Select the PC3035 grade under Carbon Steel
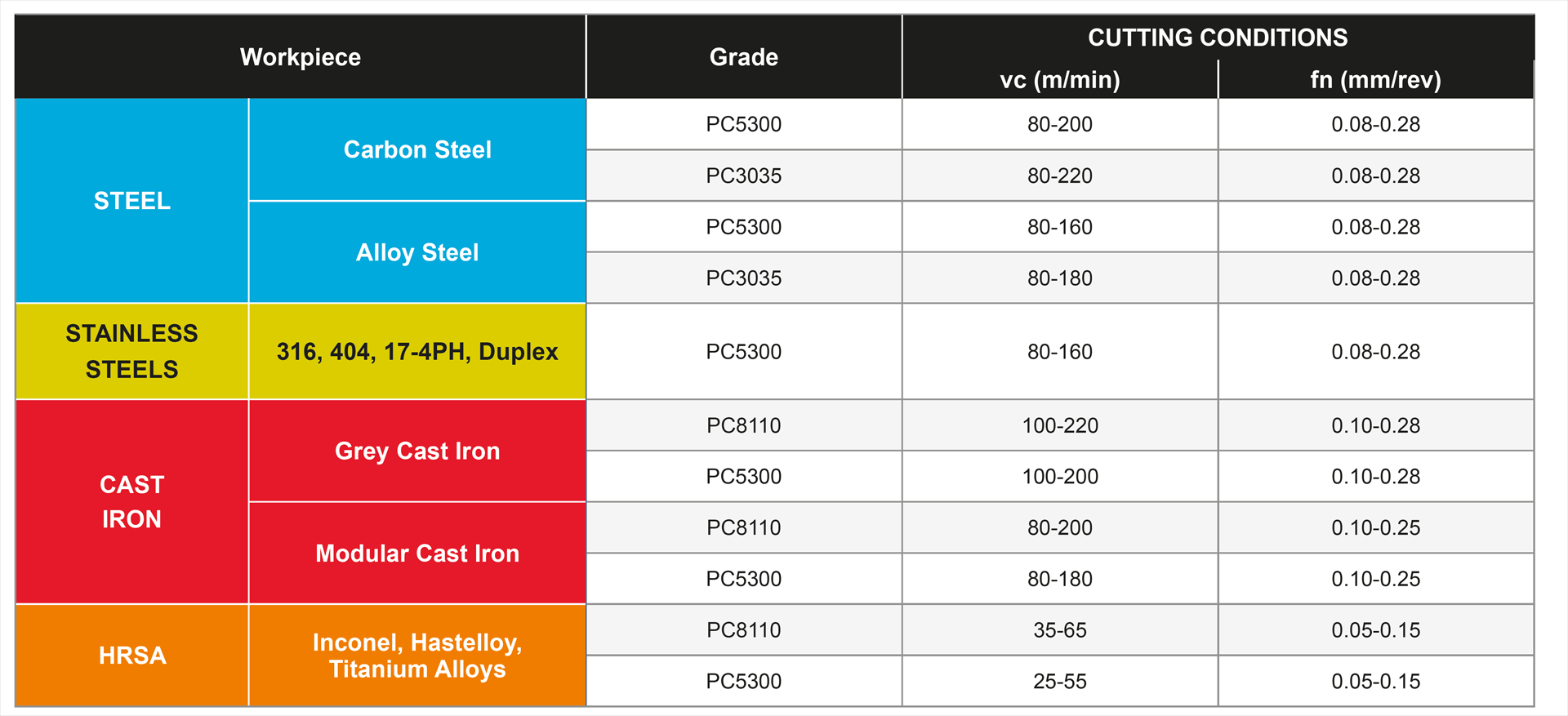This screenshot has width=1568, height=716. 744,176
